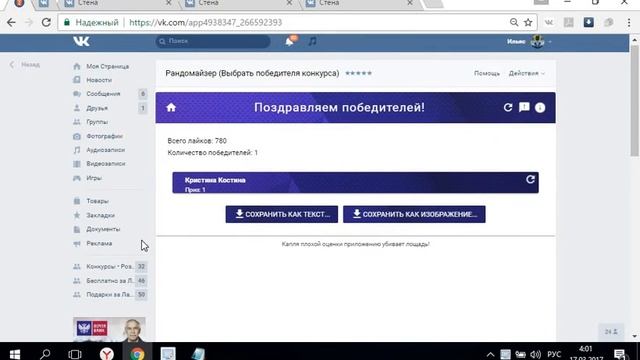
Task: Click the Chrome icon in the taskbar
Action: [137, 353]
